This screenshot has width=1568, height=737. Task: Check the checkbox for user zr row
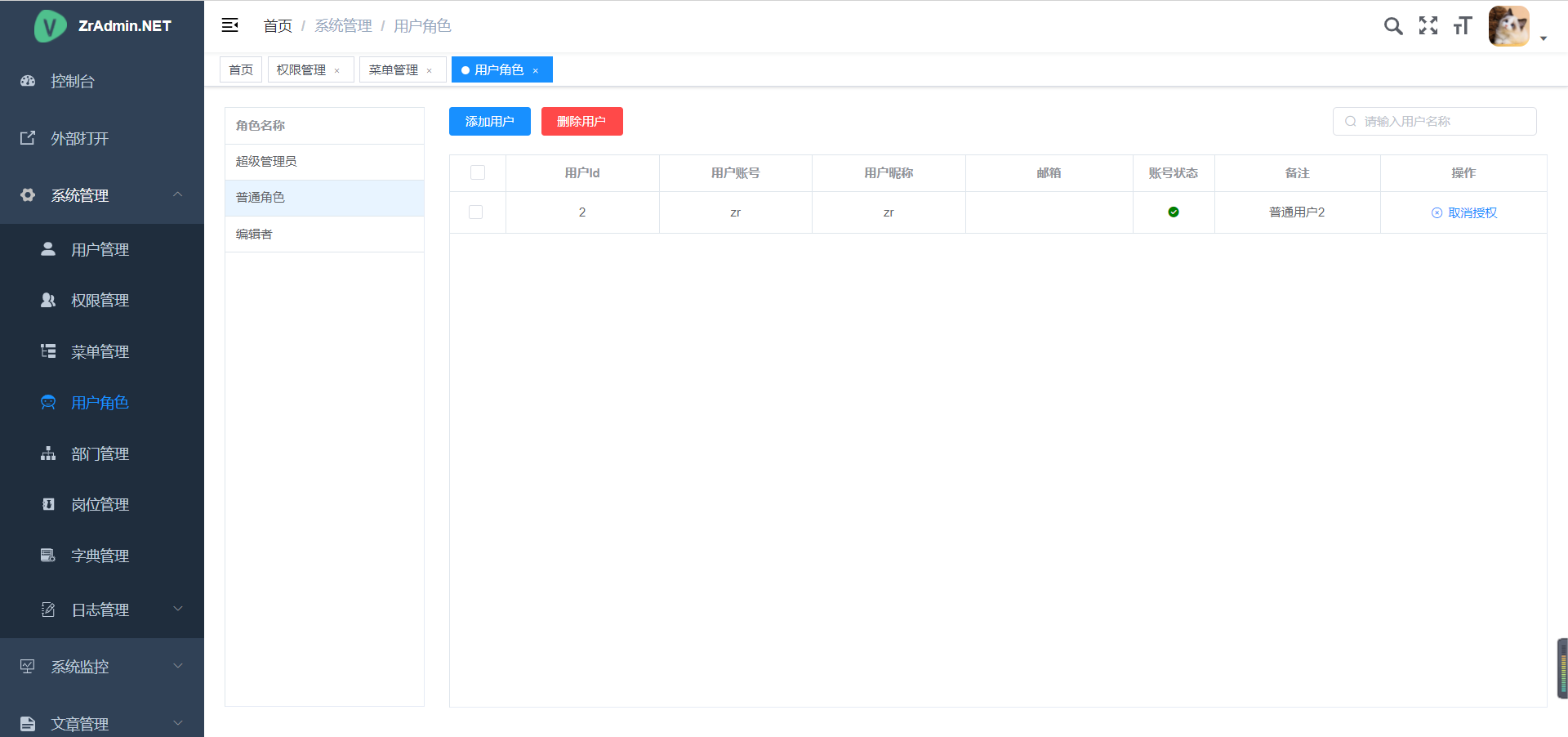(x=476, y=212)
